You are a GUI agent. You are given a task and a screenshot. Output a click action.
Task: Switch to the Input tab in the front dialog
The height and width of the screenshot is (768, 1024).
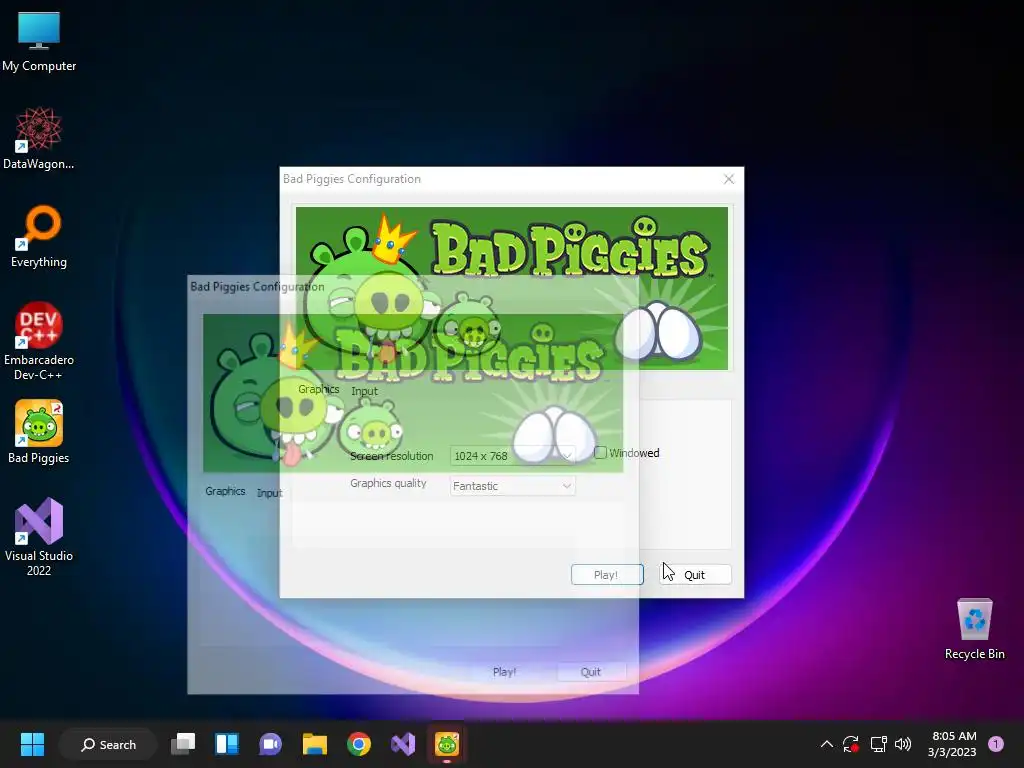364,391
